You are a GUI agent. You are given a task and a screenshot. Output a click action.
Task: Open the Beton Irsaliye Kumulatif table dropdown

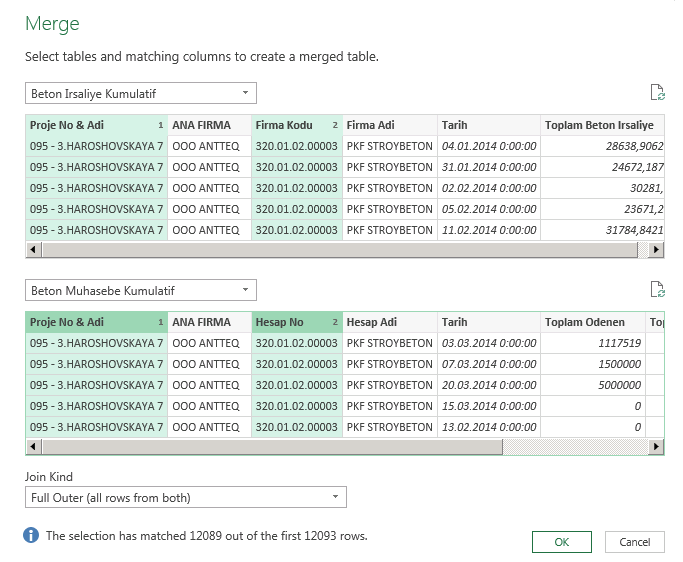[141, 93]
